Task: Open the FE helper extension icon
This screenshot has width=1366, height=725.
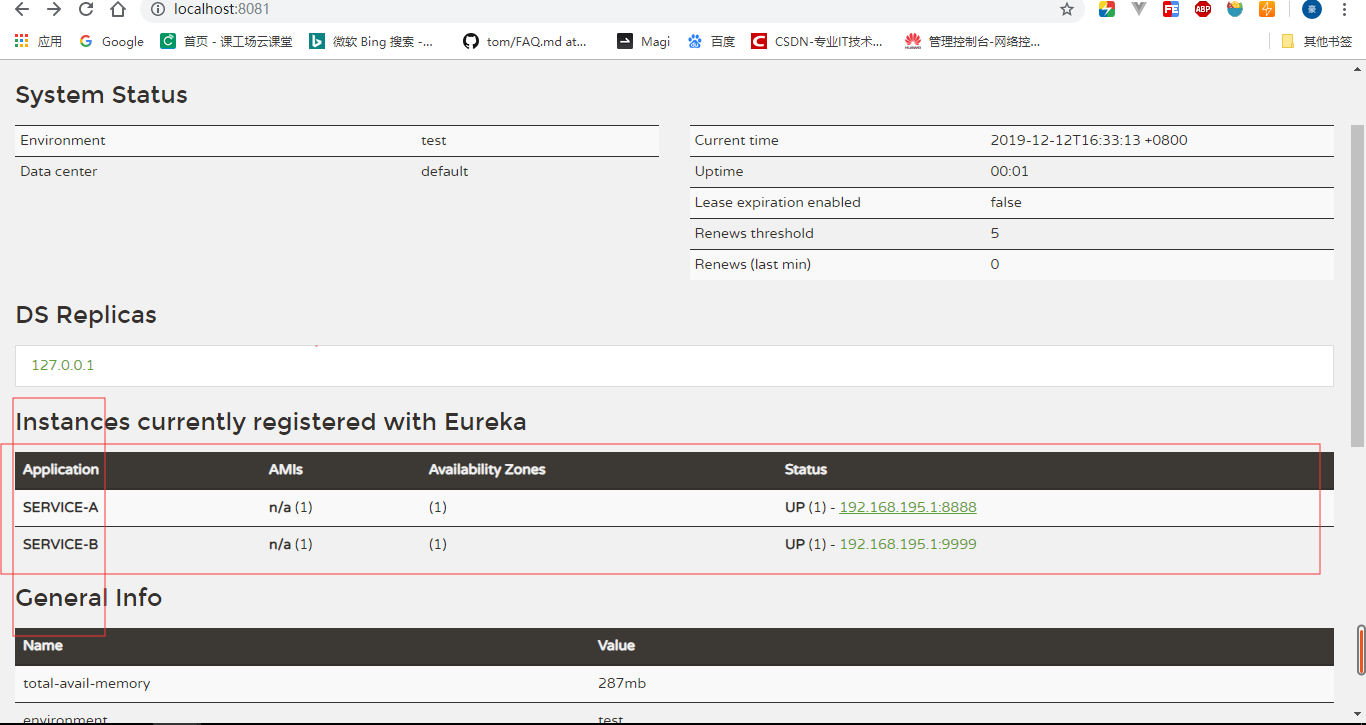Action: pos(1171,9)
